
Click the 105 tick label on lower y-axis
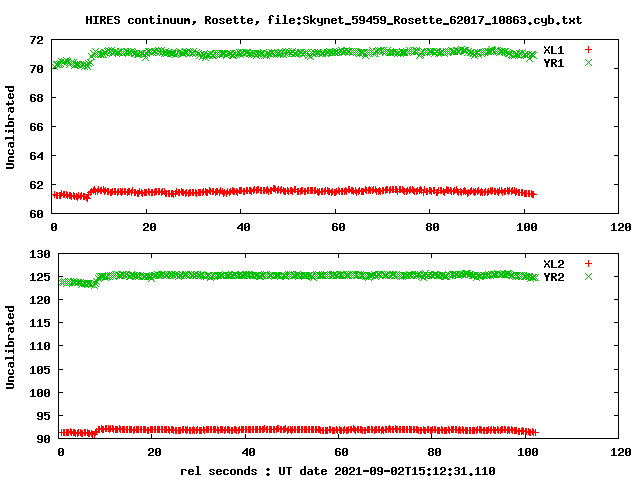(40, 370)
